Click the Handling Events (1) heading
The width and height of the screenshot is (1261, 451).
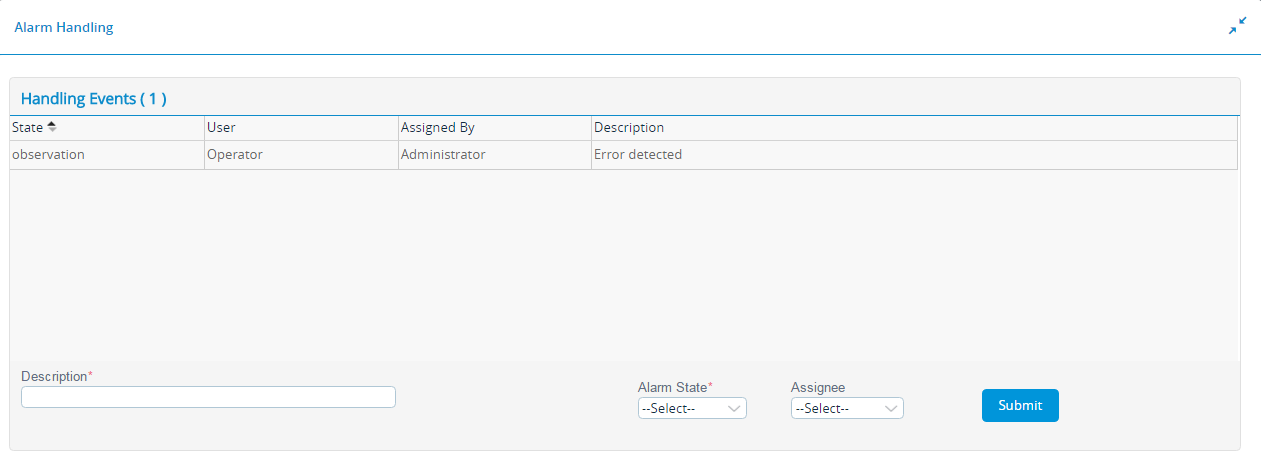pyautogui.click(x=93, y=99)
